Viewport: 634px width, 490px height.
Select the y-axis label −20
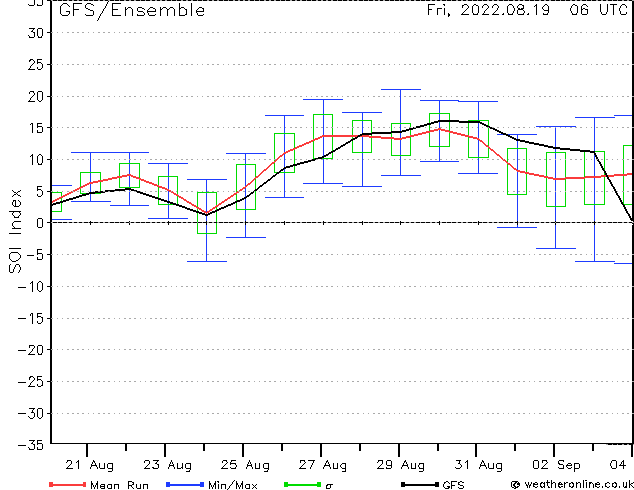(31, 350)
